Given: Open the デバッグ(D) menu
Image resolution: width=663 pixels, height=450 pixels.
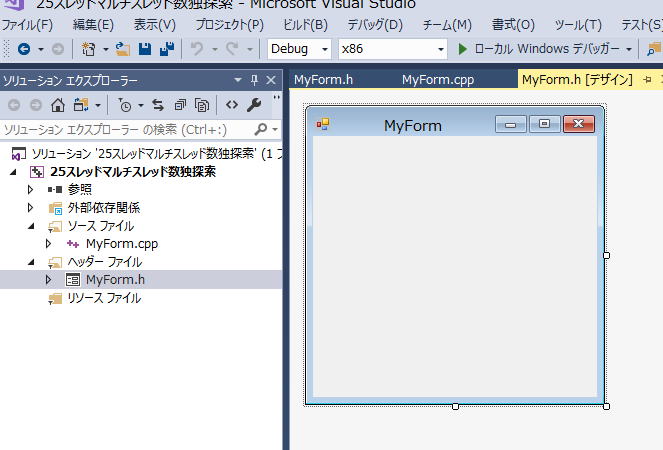Looking at the screenshot, I should [375, 25].
